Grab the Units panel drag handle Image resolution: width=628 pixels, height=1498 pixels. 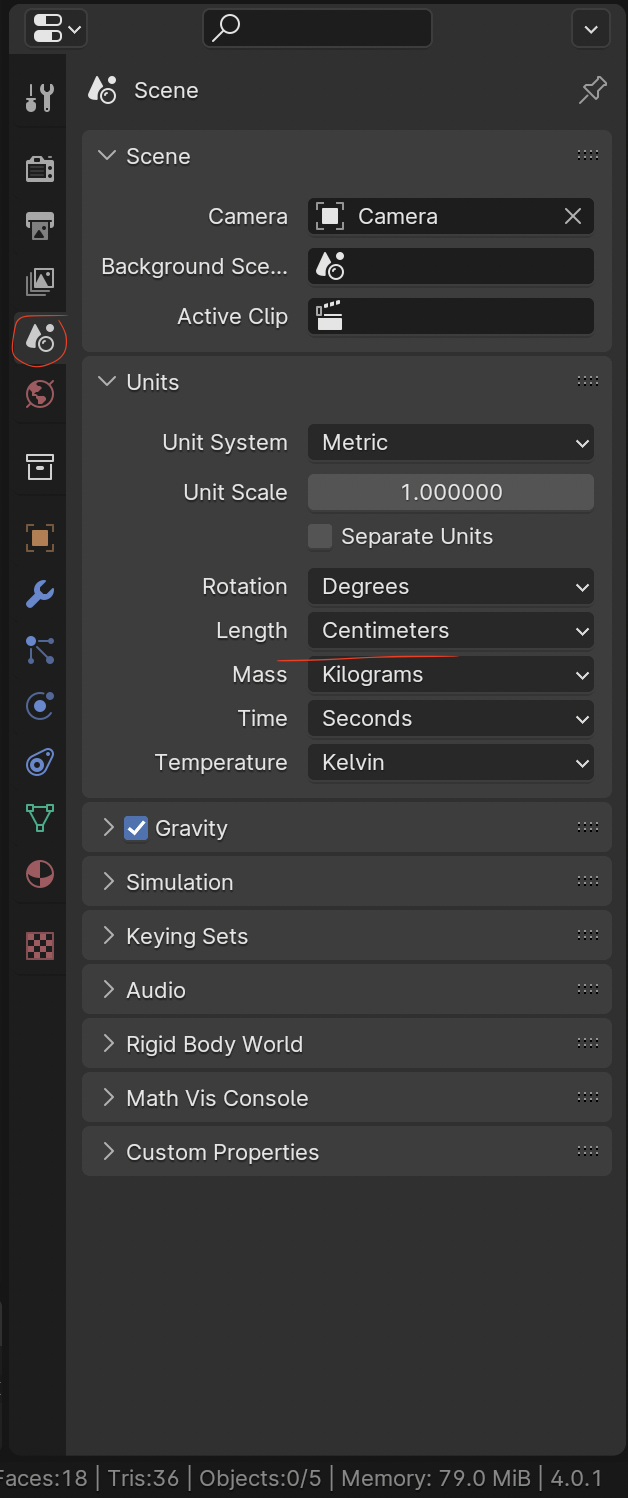click(588, 381)
